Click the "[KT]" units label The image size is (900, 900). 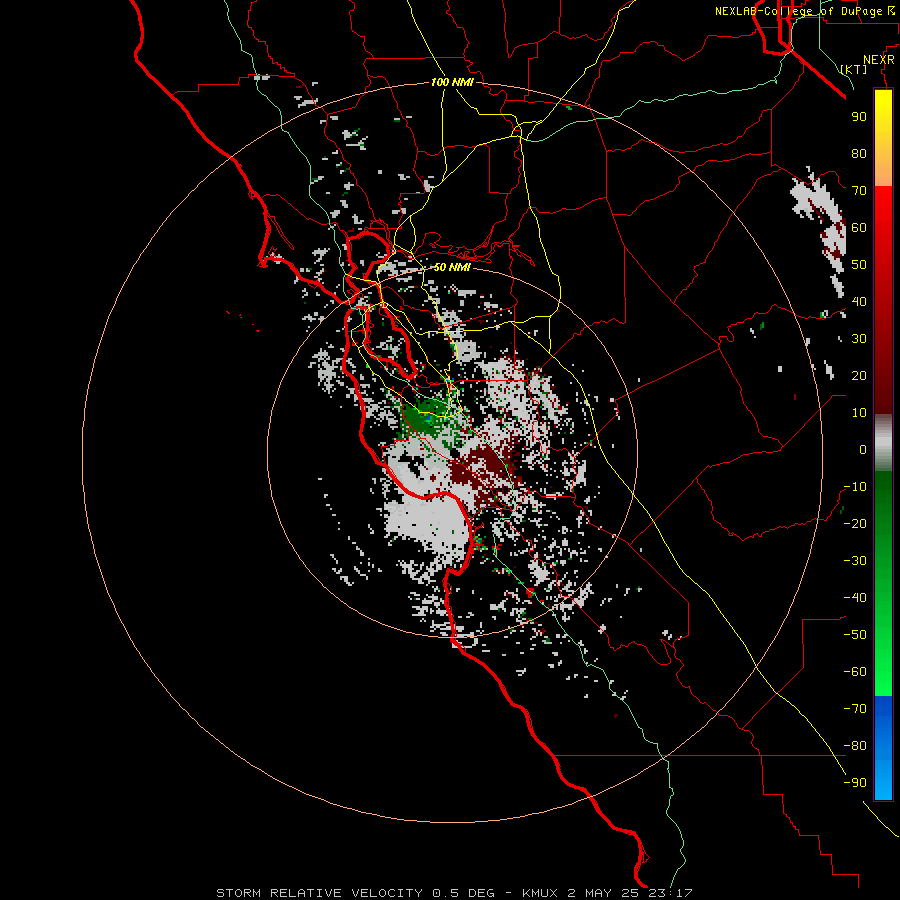[x=854, y=69]
